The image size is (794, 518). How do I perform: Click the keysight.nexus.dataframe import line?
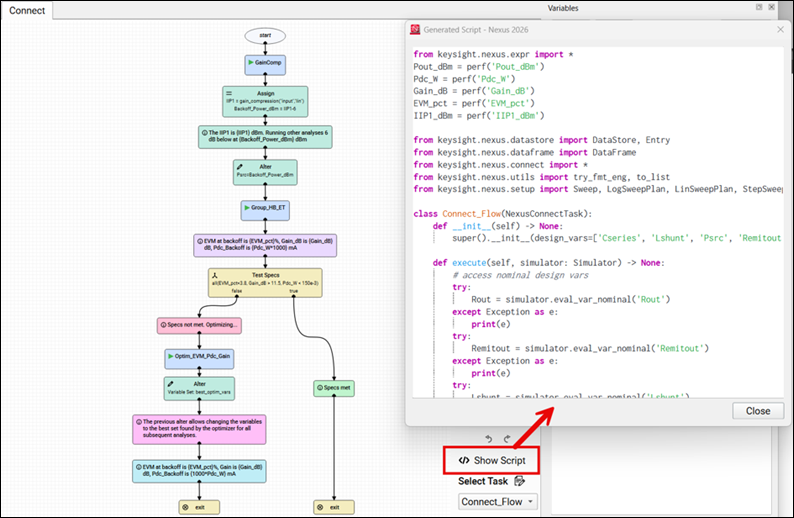pos(524,152)
